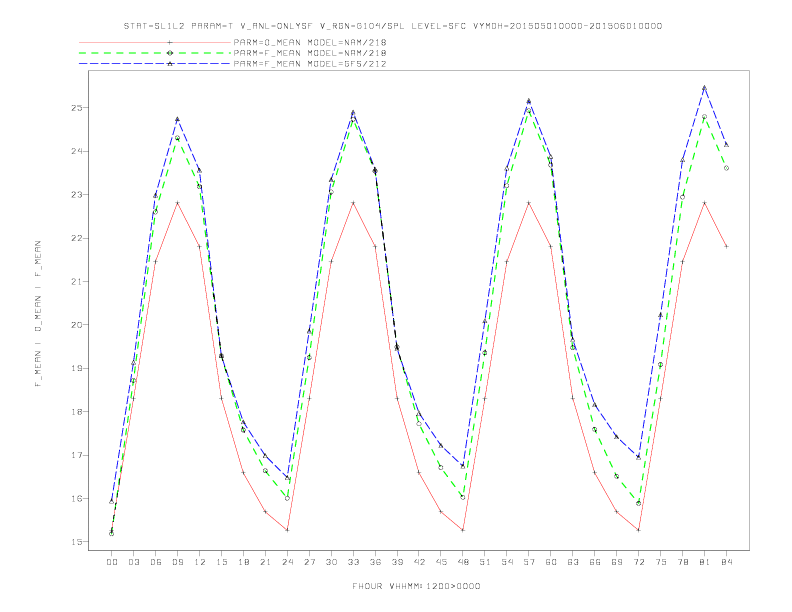Click the red solid legend line sample
This screenshot has height=612, width=792.
click(x=155, y=42)
